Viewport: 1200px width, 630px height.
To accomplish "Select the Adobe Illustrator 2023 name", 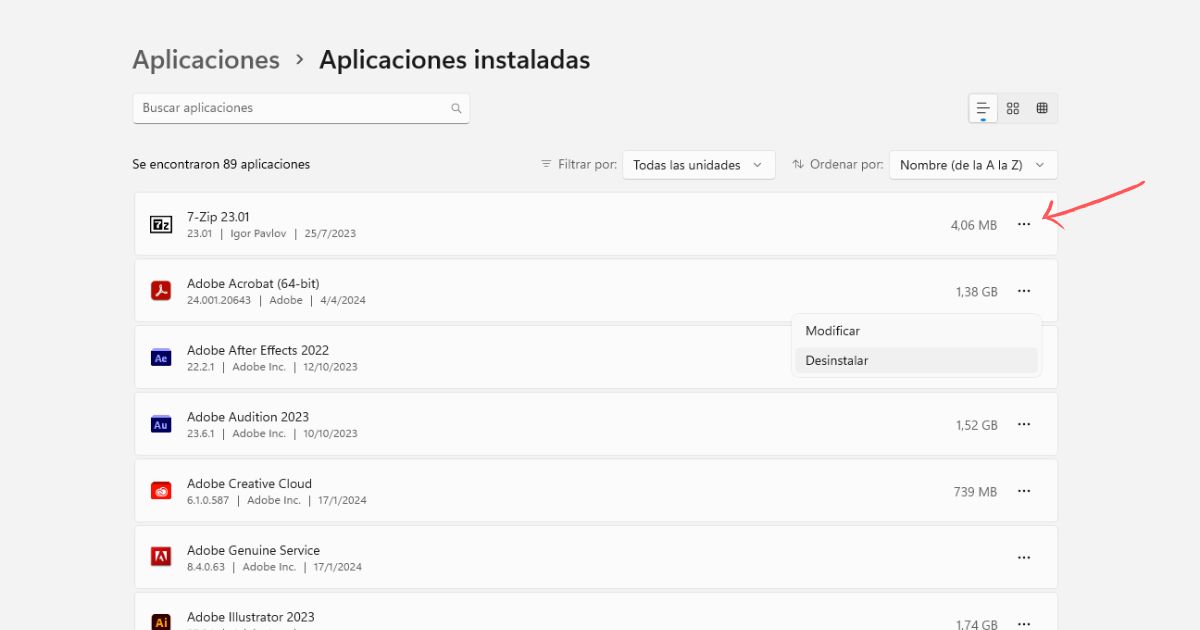I will click(x=251, y=617).
